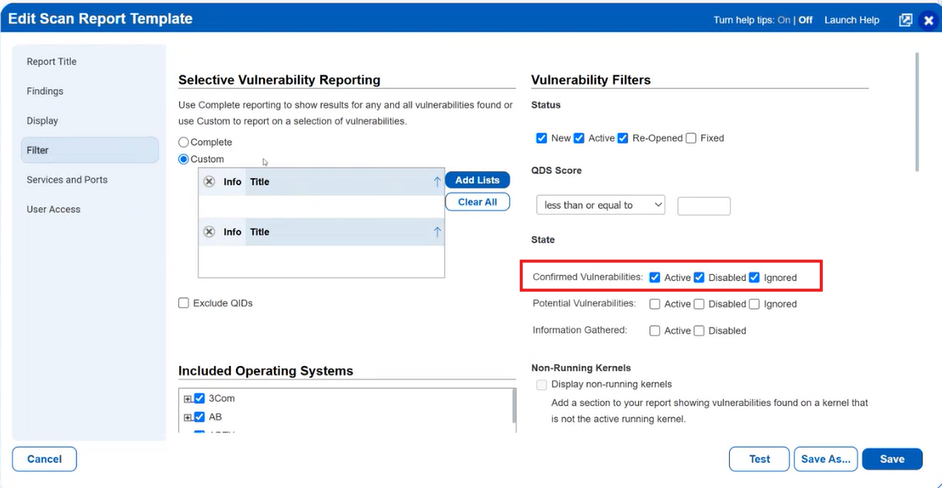This screenshot has width=942, height=488.
Task: Click the Save As... button
Action: tap(826, 459)
